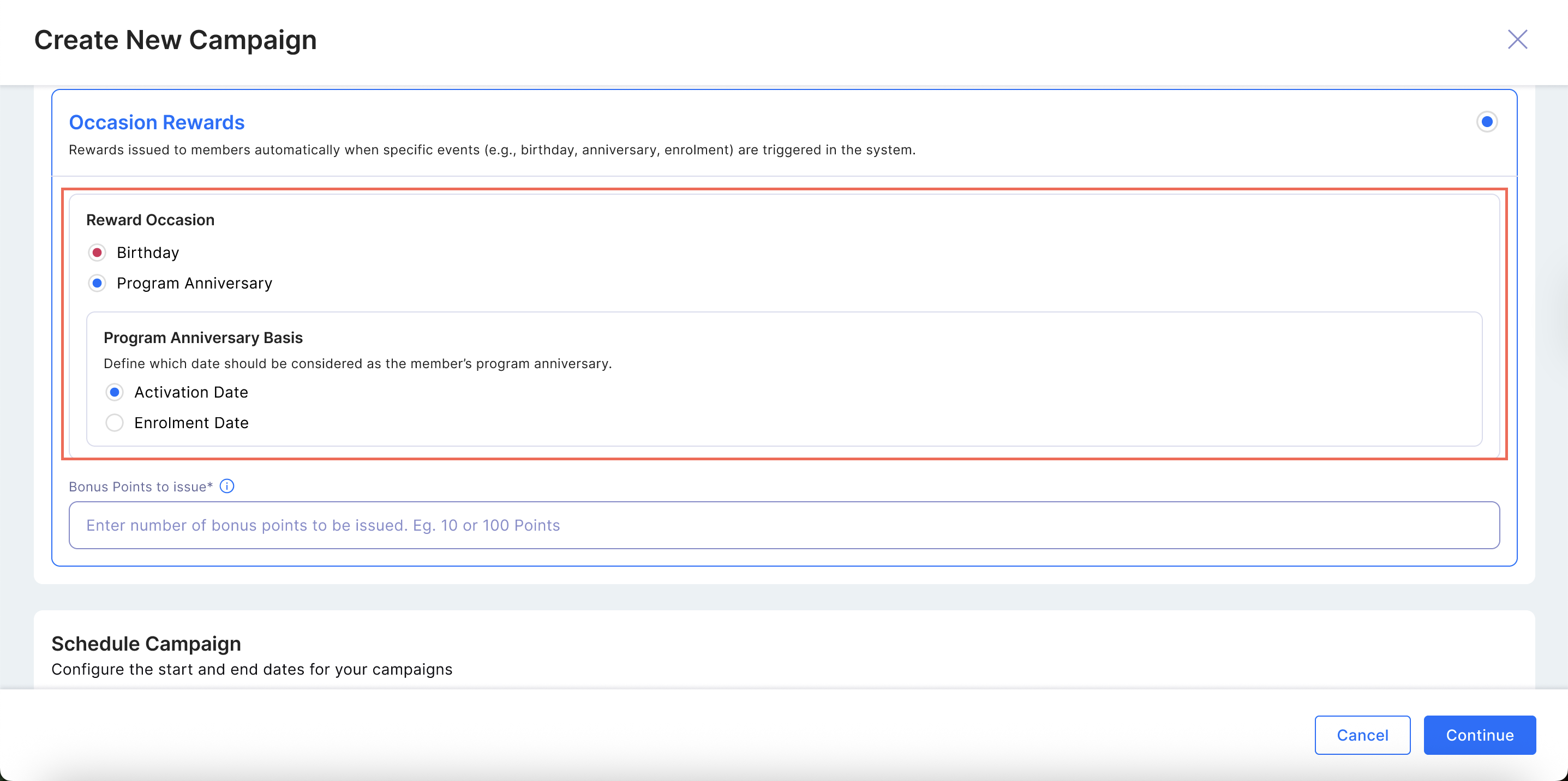Click the Reward Occasion heading

pos(149,220)
